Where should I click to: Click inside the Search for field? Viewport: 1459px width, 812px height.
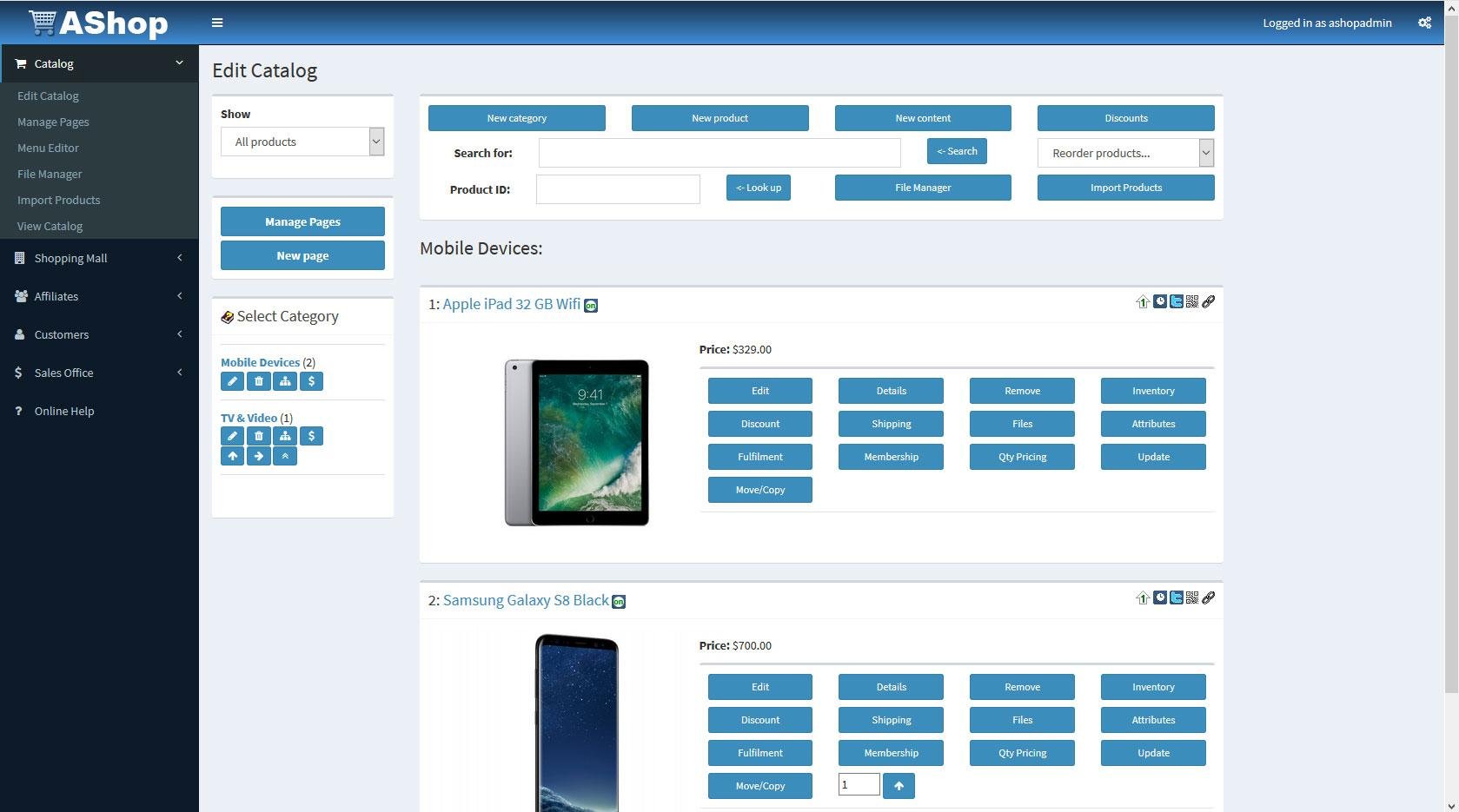(x=719, y=152)
